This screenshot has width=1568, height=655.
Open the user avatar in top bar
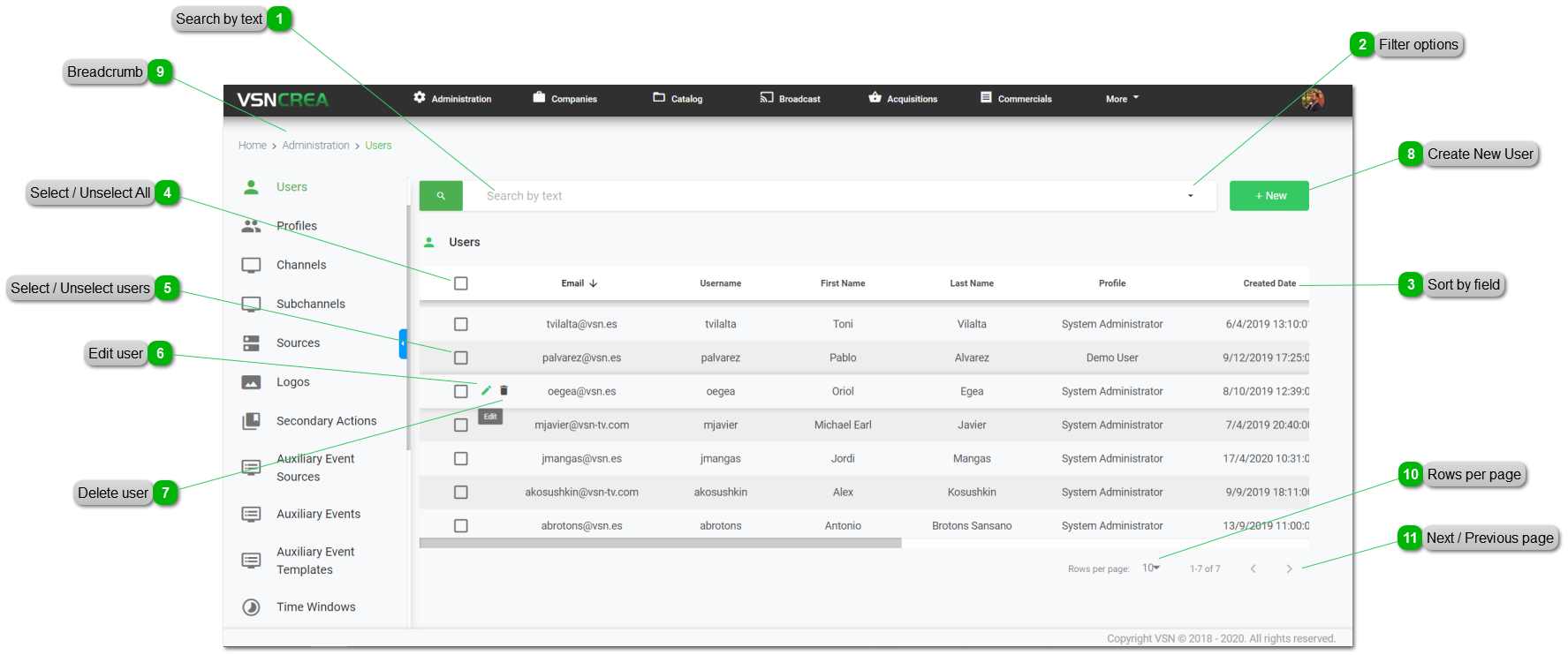(x=1313, y=99)
